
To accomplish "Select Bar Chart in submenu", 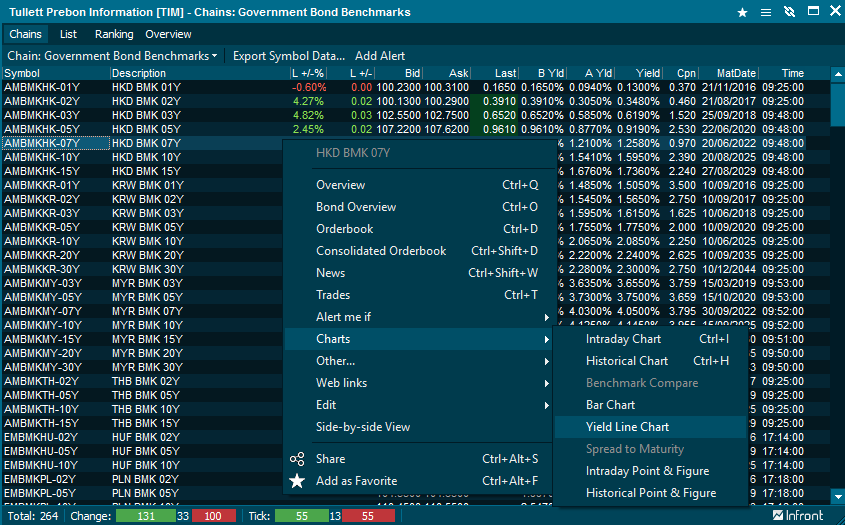I will [x=650, y=405].
